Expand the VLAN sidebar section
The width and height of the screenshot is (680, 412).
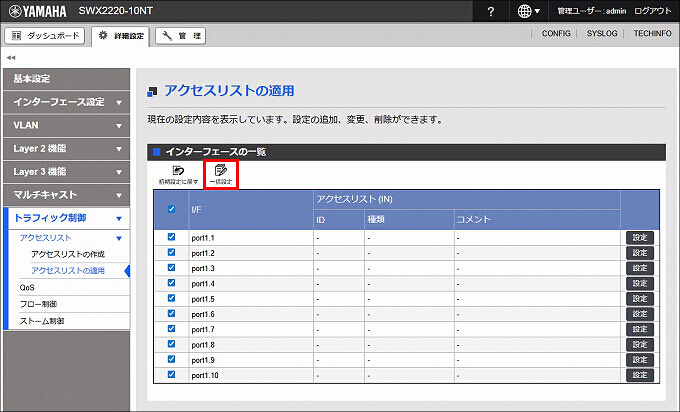pyautogui.click(x=65, y=125)
